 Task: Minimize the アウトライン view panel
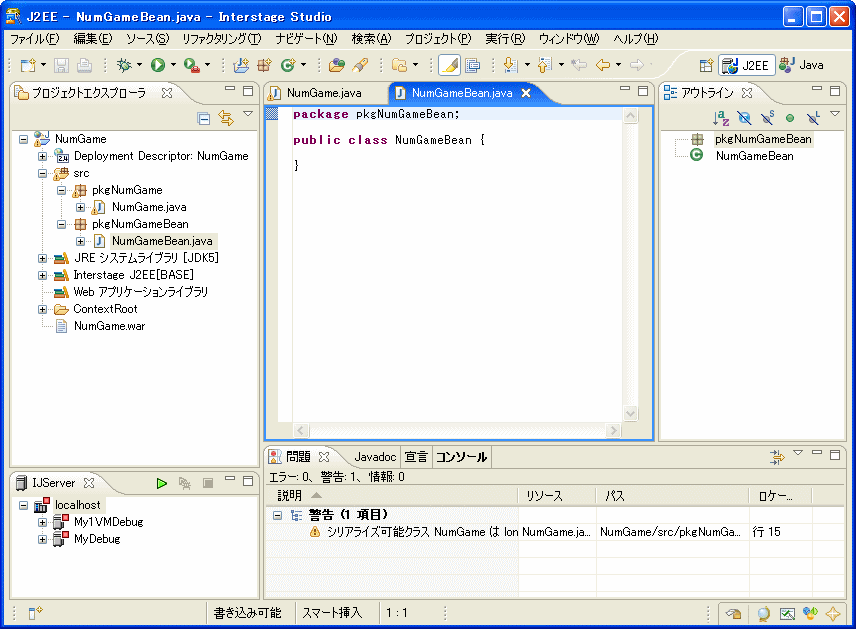[817, 88]
